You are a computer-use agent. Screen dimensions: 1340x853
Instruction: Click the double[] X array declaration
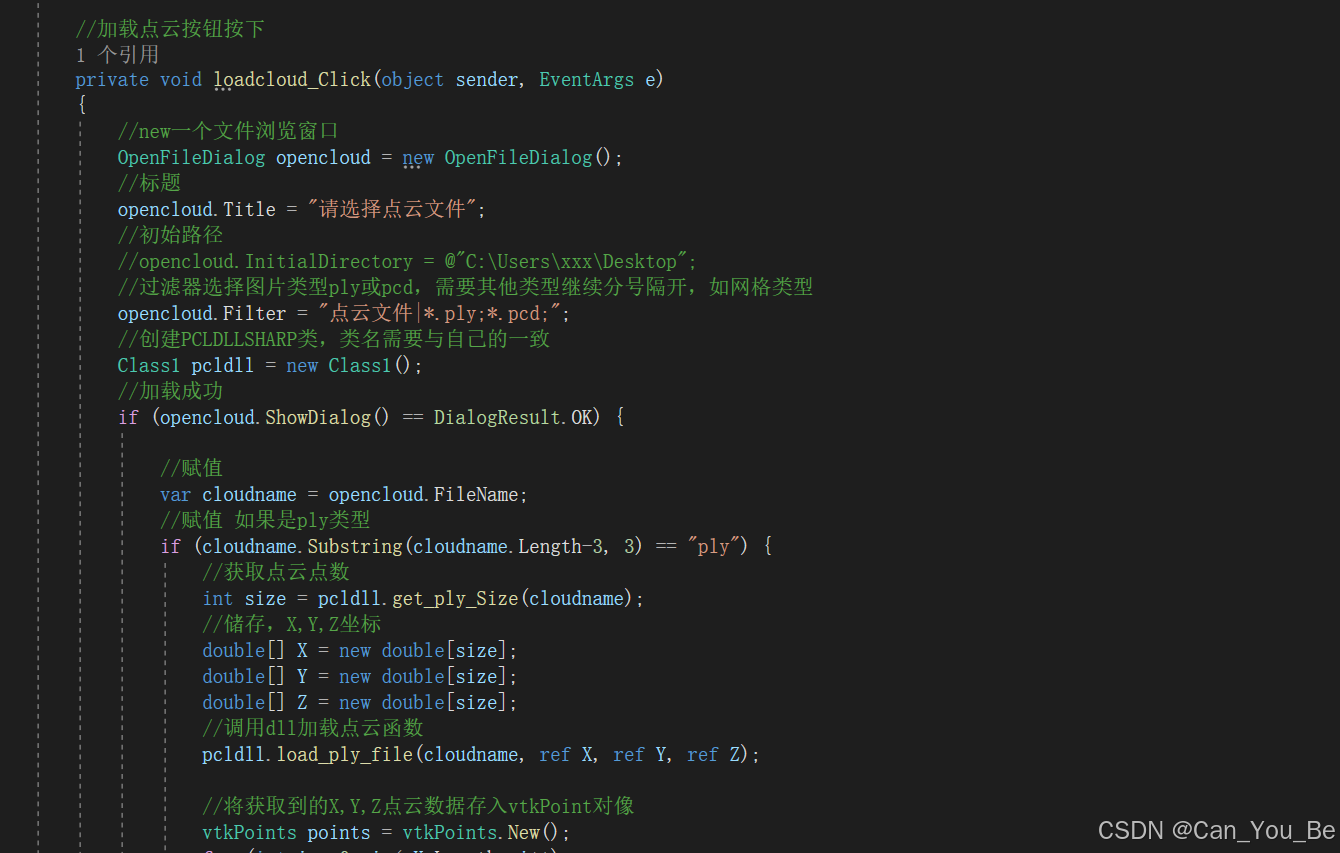pyautogui.click(x=241, y=650)
